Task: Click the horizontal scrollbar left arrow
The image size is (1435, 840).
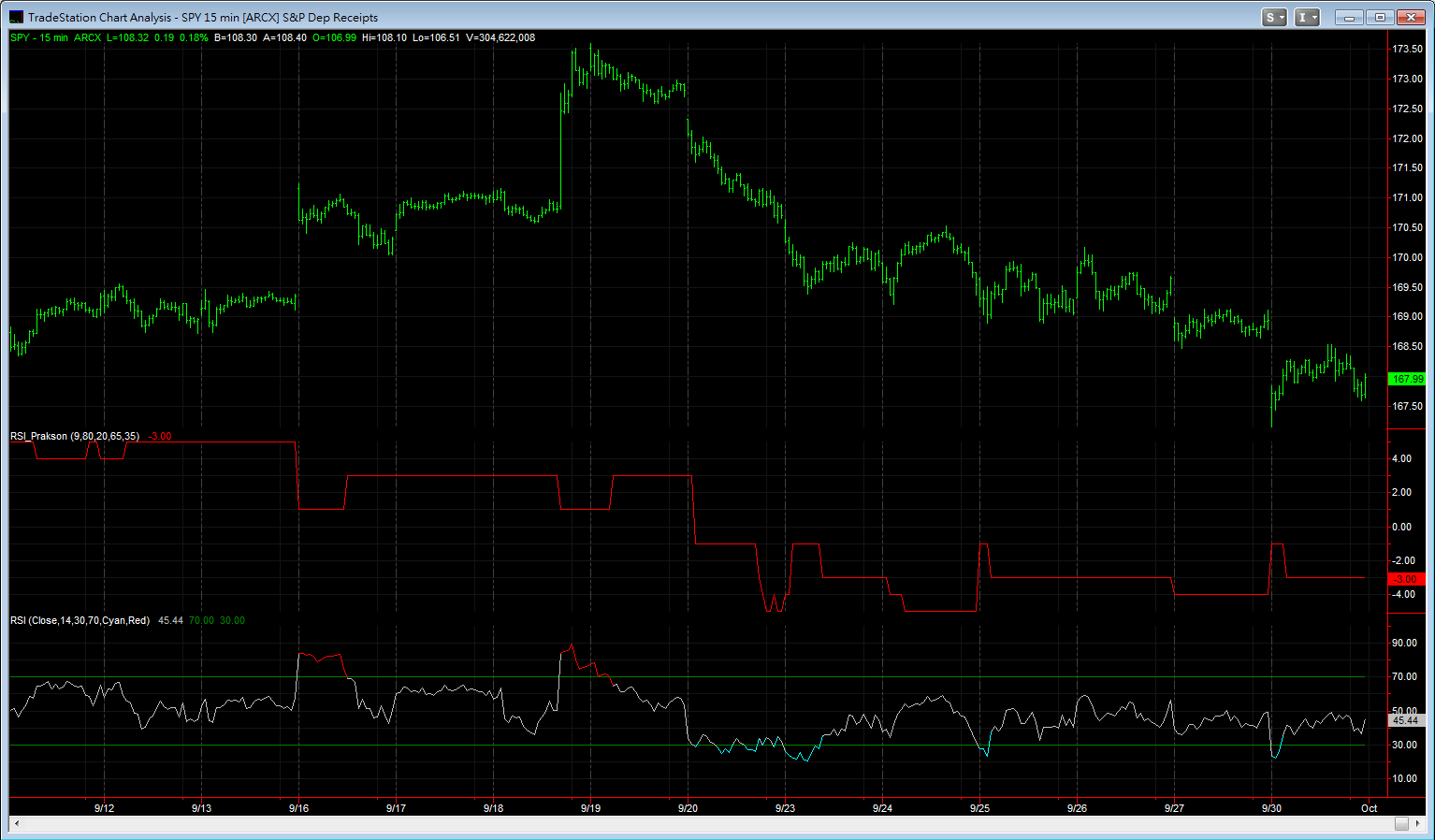Action: pyautogui.click(x=16, y=823)
